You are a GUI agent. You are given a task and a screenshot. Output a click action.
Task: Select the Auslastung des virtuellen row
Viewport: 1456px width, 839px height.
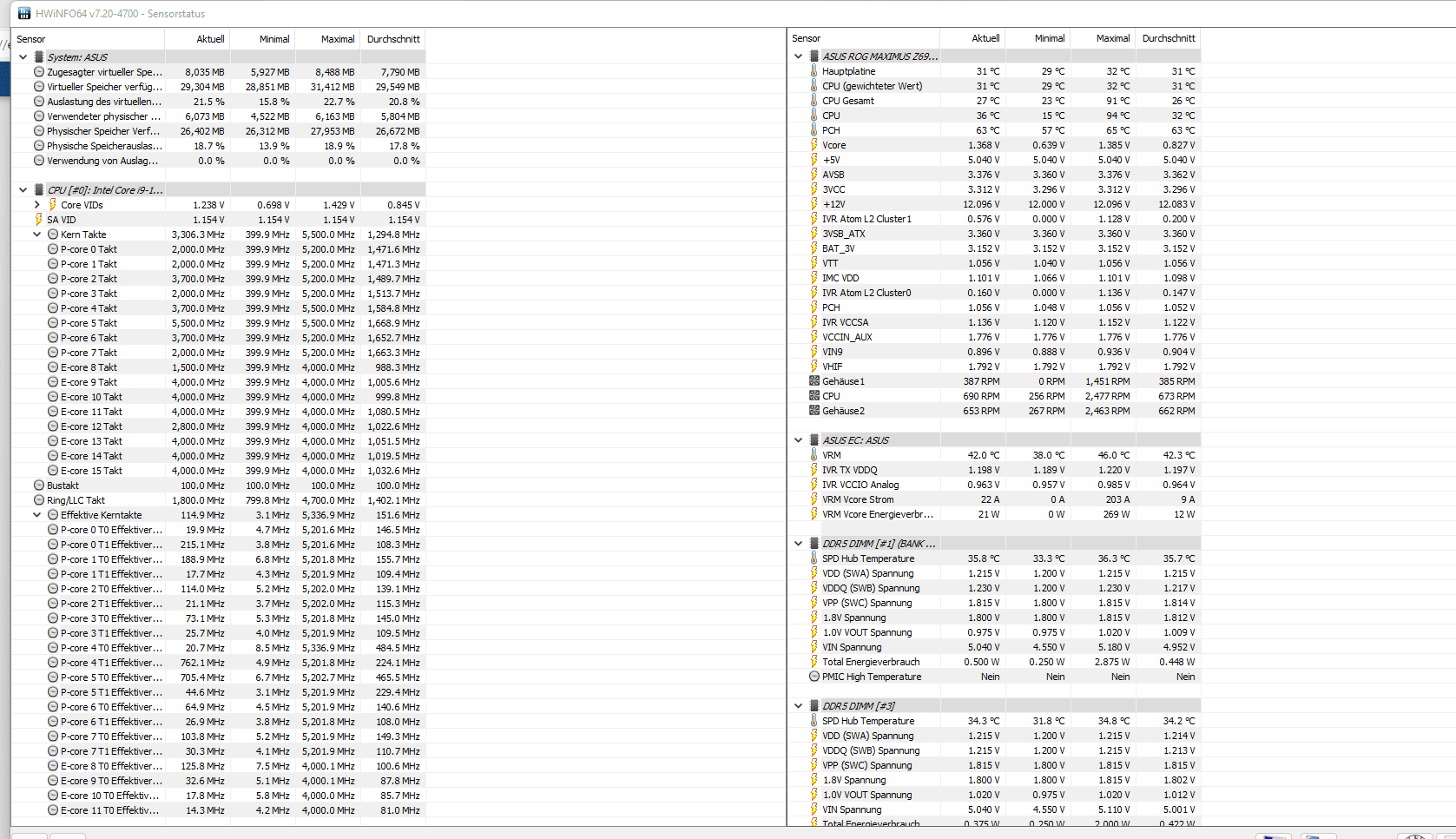(x=219, y=102)
